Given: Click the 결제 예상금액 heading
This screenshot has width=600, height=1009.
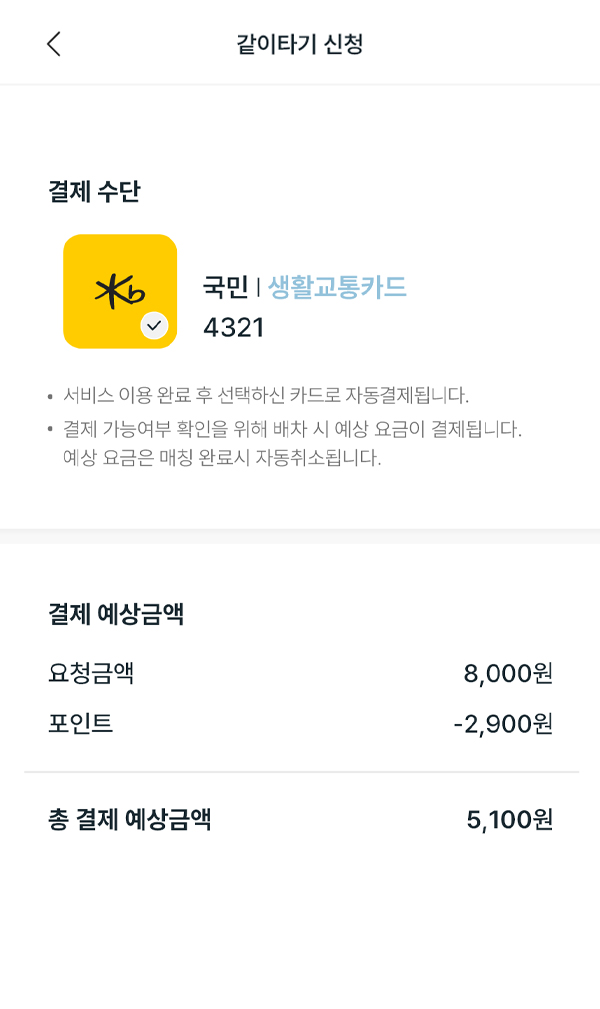Looking at the screenshot, I should pos(117,614).
